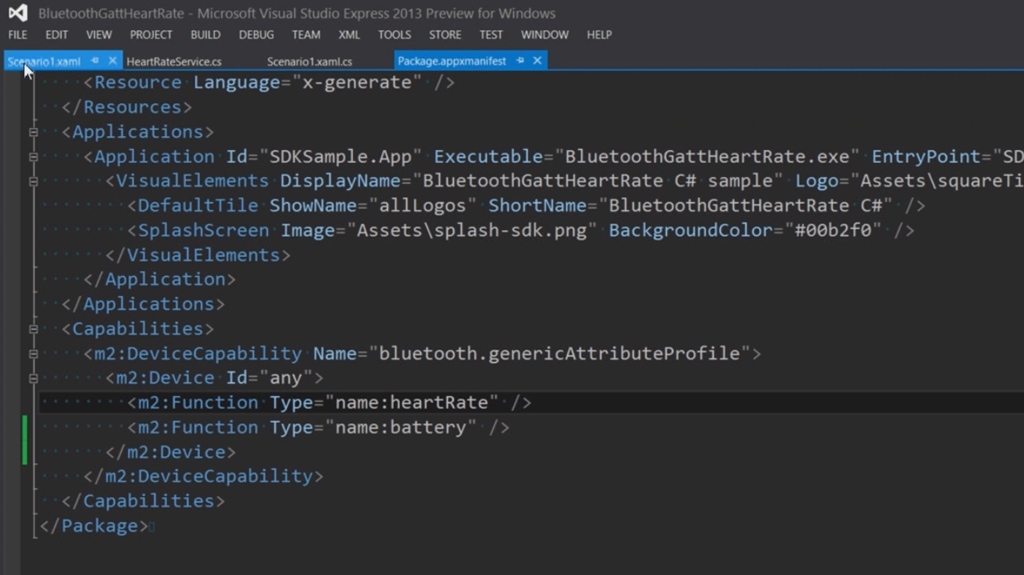Image resolution: width=1024 pixels, height=575 pixels.
Task: Open the WINDOW menu
Action: pyautogui.click(x=545, y=35)
